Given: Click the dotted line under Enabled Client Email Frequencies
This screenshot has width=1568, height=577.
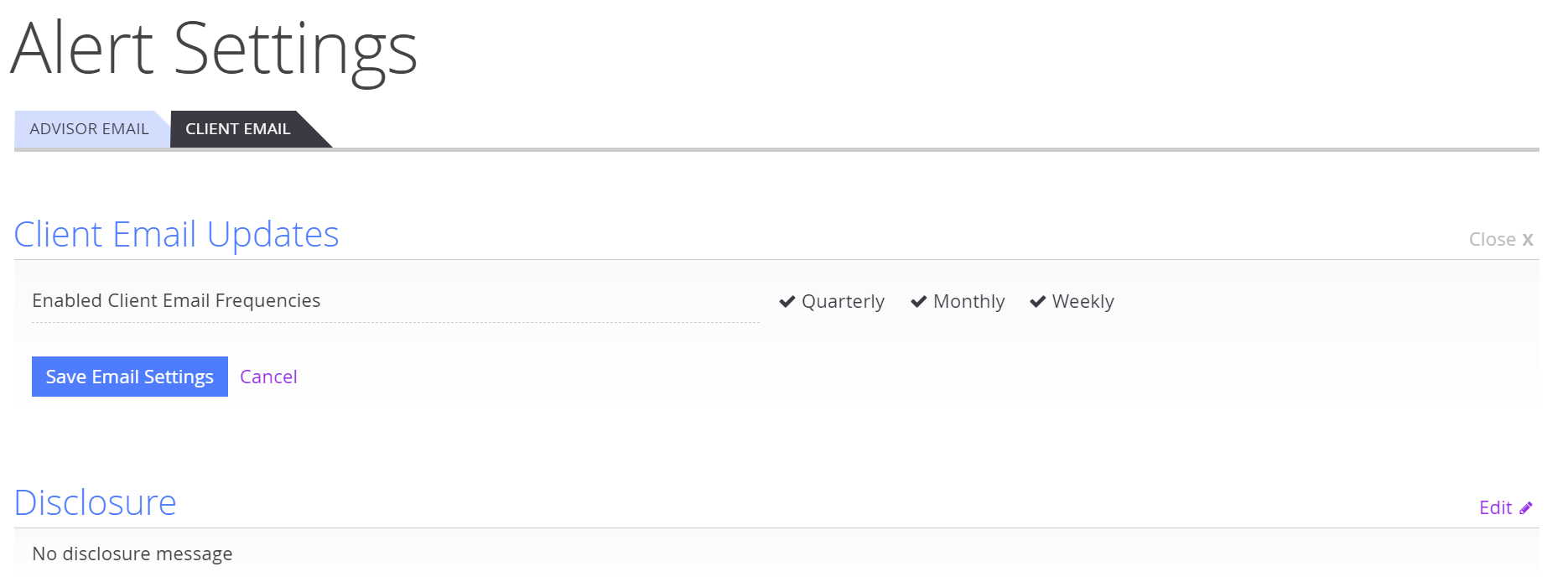Looking at the screenshot, I should tap(396, 323).
